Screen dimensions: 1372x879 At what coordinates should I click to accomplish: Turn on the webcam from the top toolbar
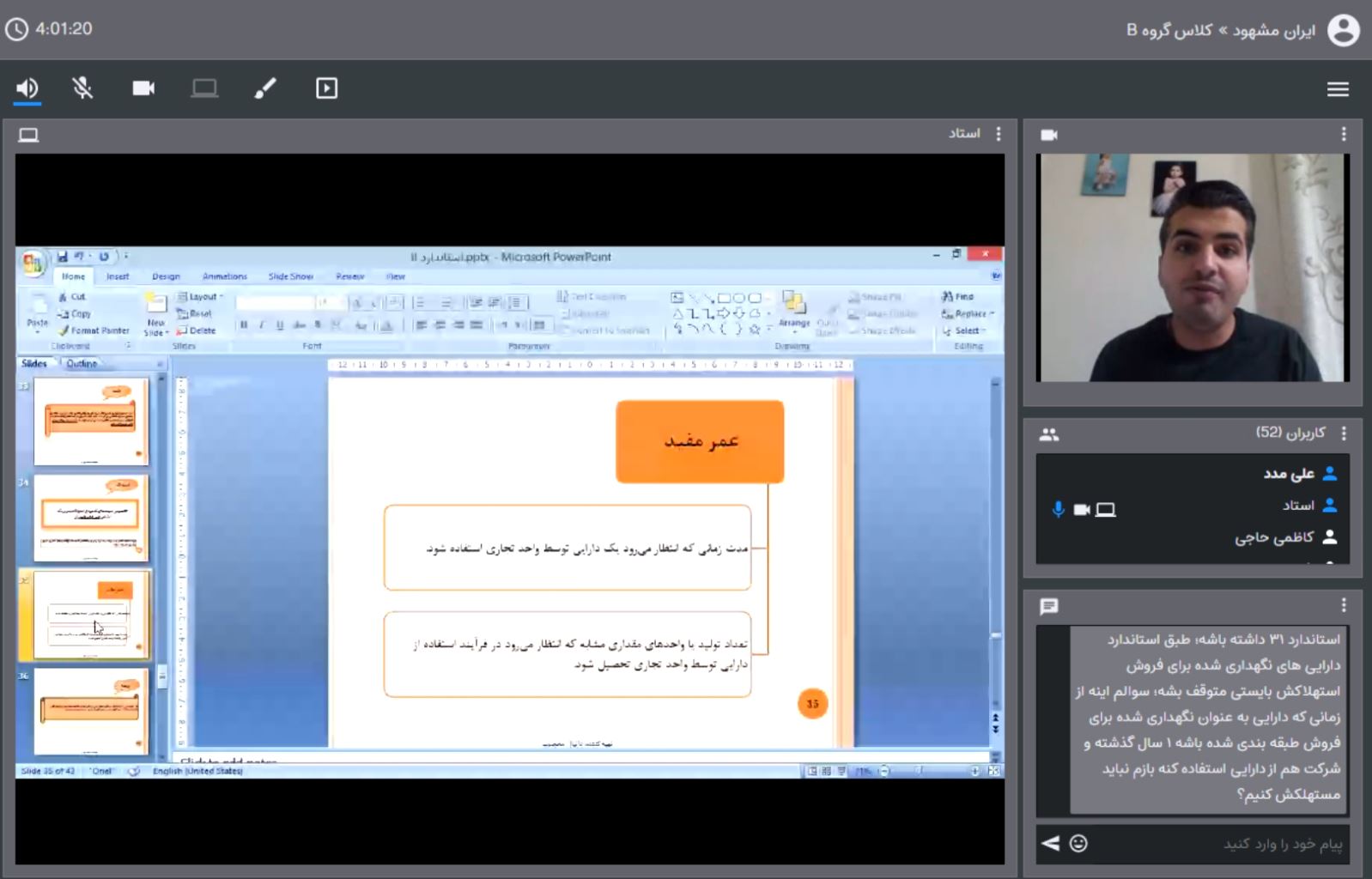pos(143,88)
